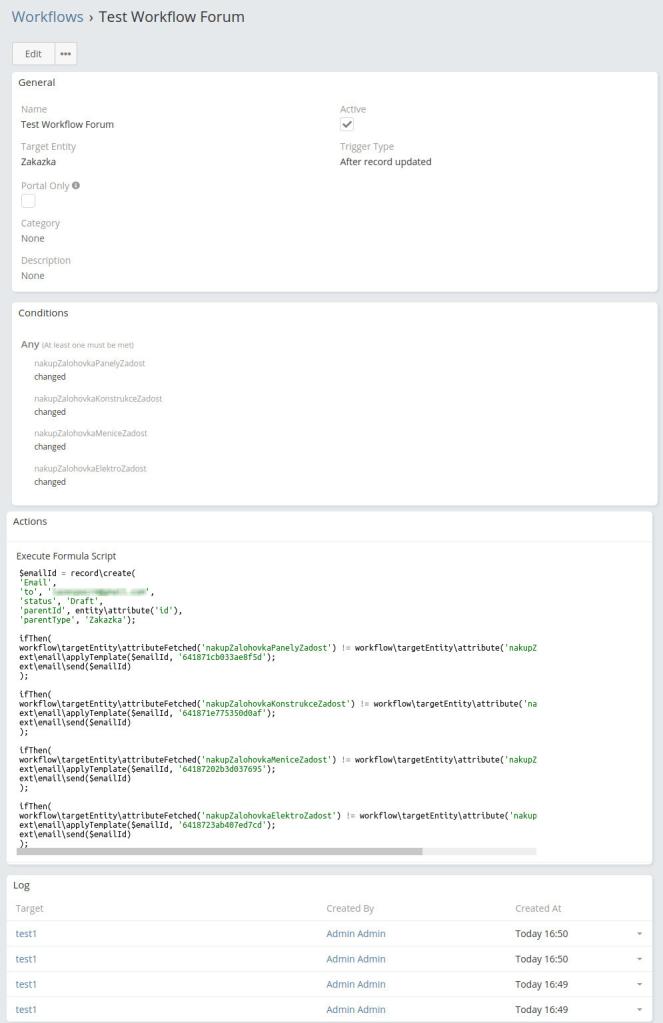663x1023 pixels.
Task: Expand dropdown arrow for first 16:50 log row
Action: [x=640, y=934]
